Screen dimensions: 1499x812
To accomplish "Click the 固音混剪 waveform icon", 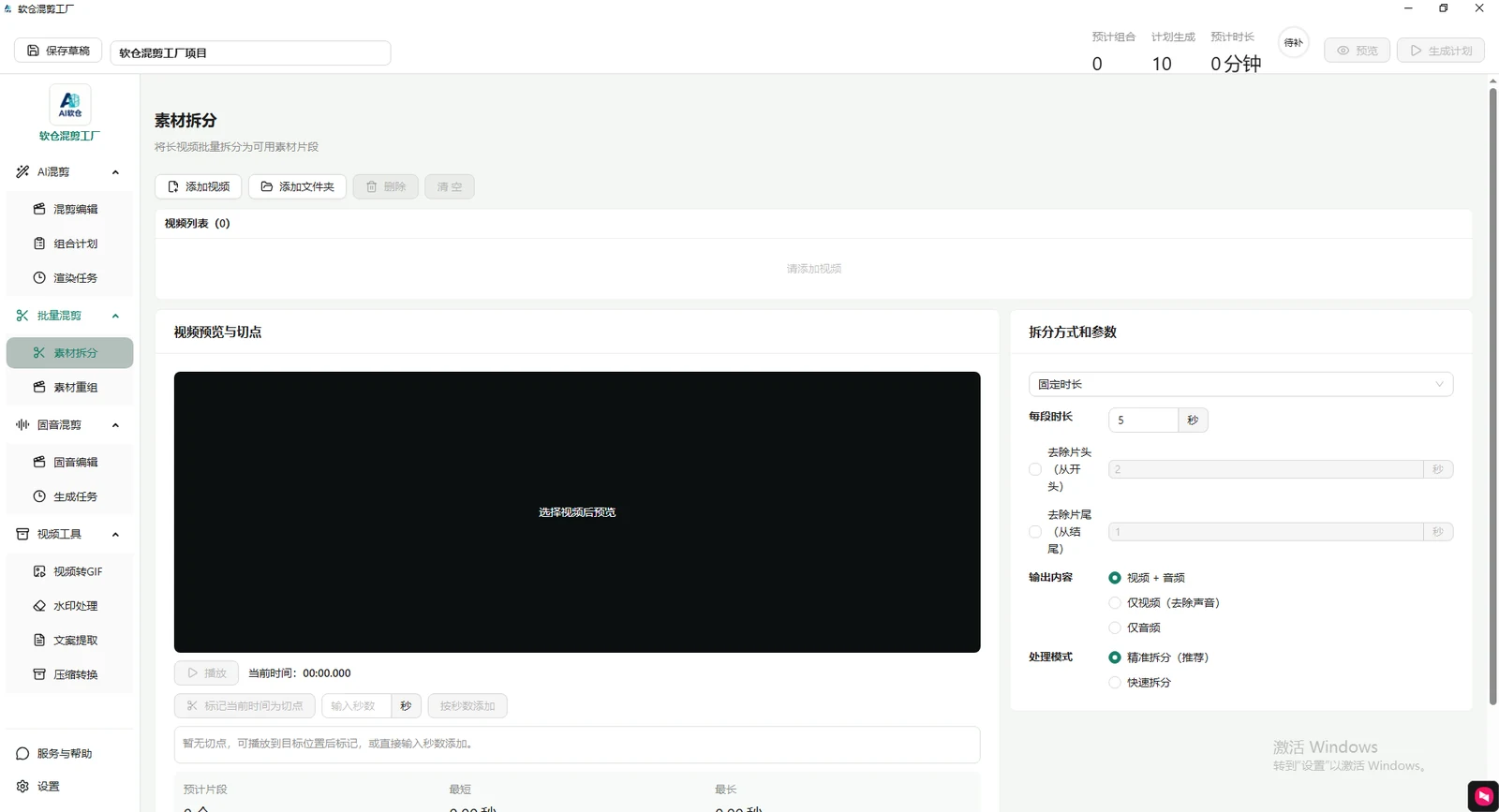I will pyautogui.click(x=22, y=425).
